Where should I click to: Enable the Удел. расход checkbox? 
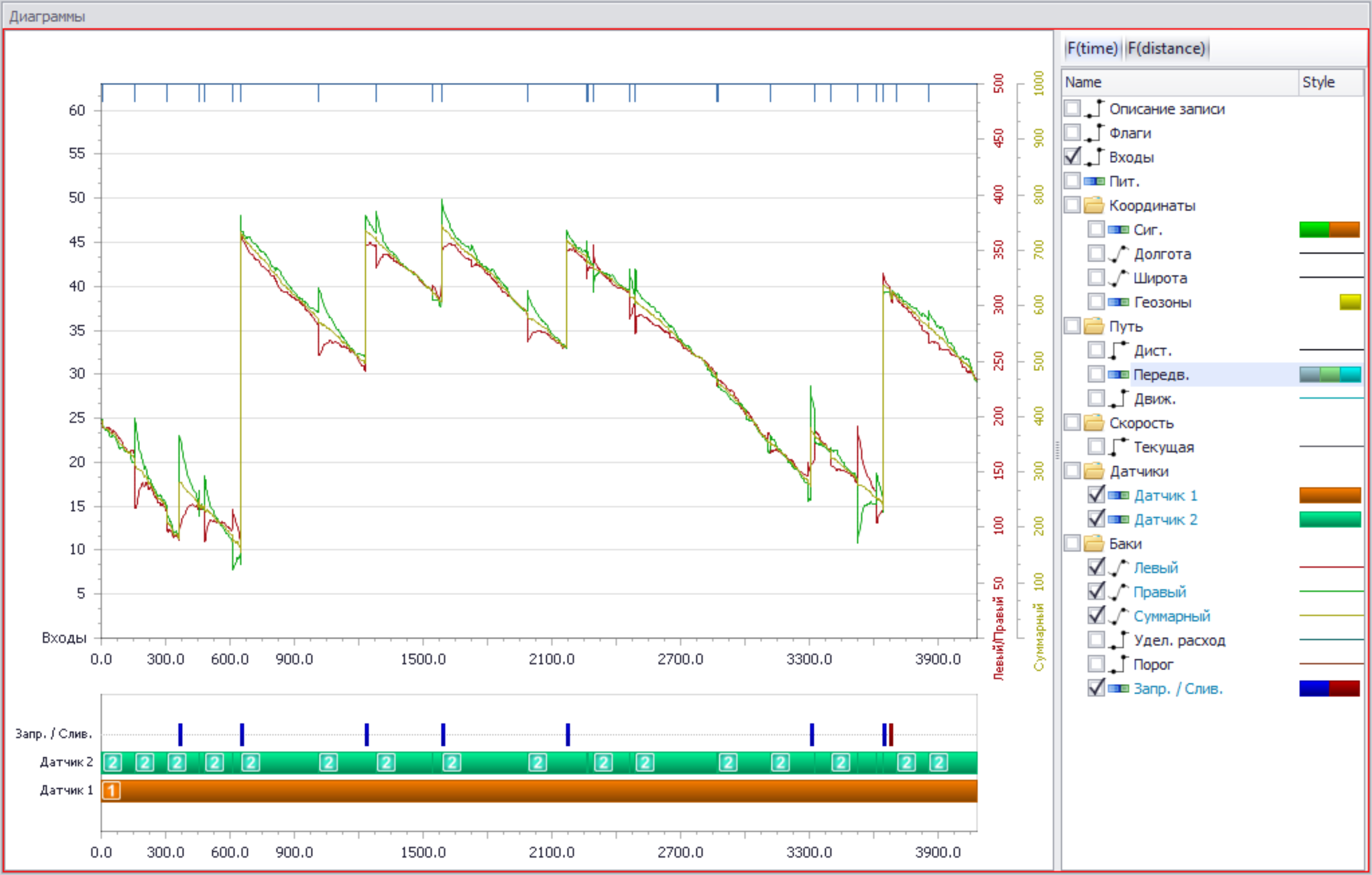[x=1096, y=640]
